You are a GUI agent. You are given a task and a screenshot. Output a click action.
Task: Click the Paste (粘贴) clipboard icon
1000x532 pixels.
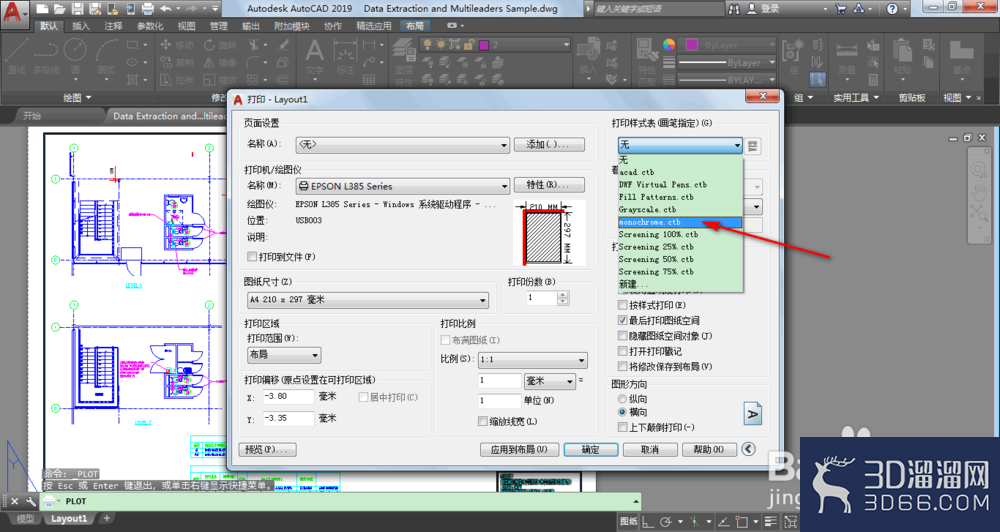[x=902, y=57]
